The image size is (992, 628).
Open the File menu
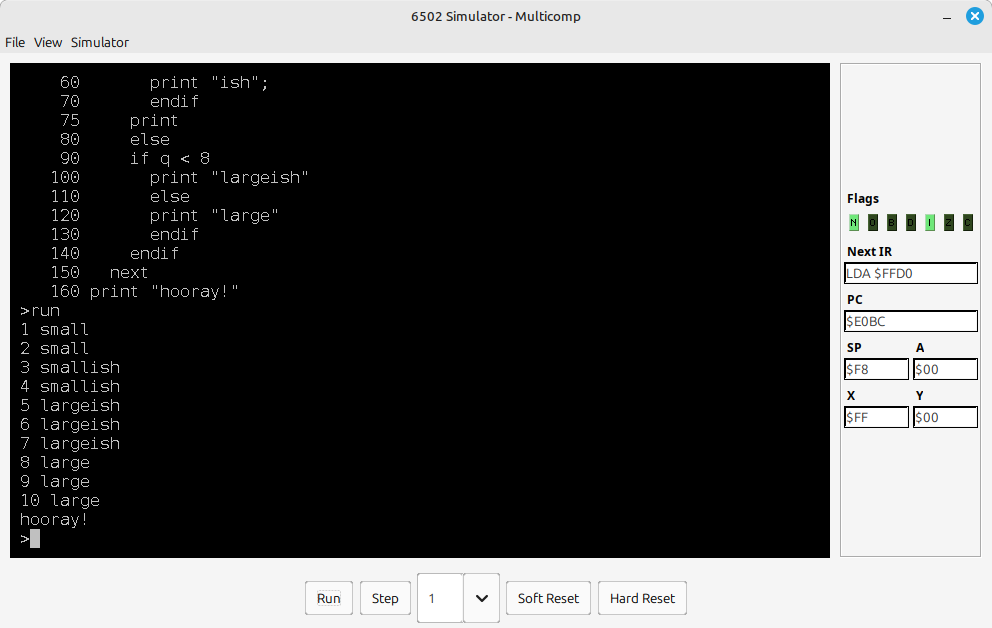click(15, 42)
